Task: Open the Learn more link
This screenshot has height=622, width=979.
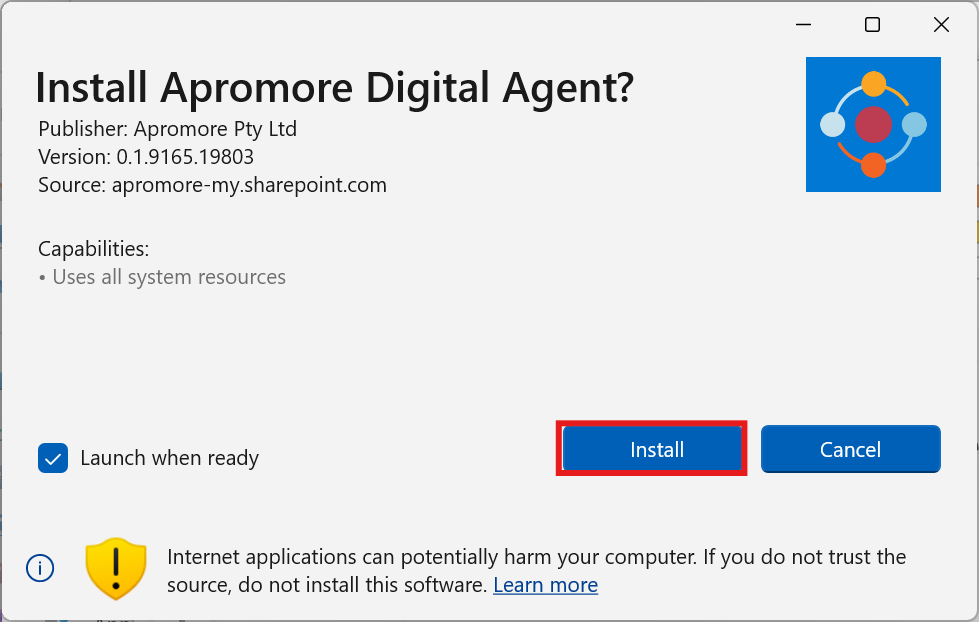Action: click(545, 585)
